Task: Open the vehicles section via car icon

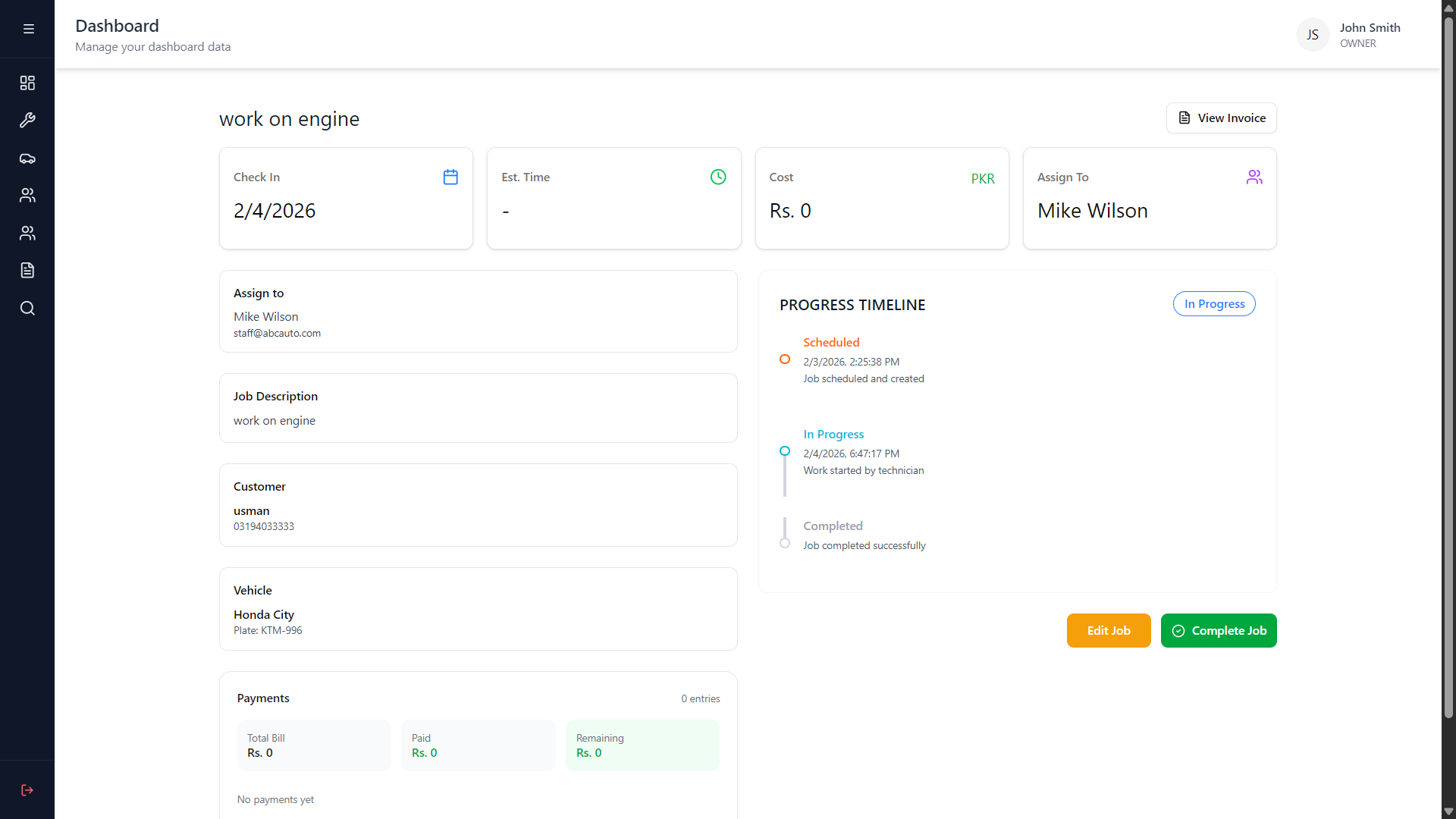Action: point(27,158)
